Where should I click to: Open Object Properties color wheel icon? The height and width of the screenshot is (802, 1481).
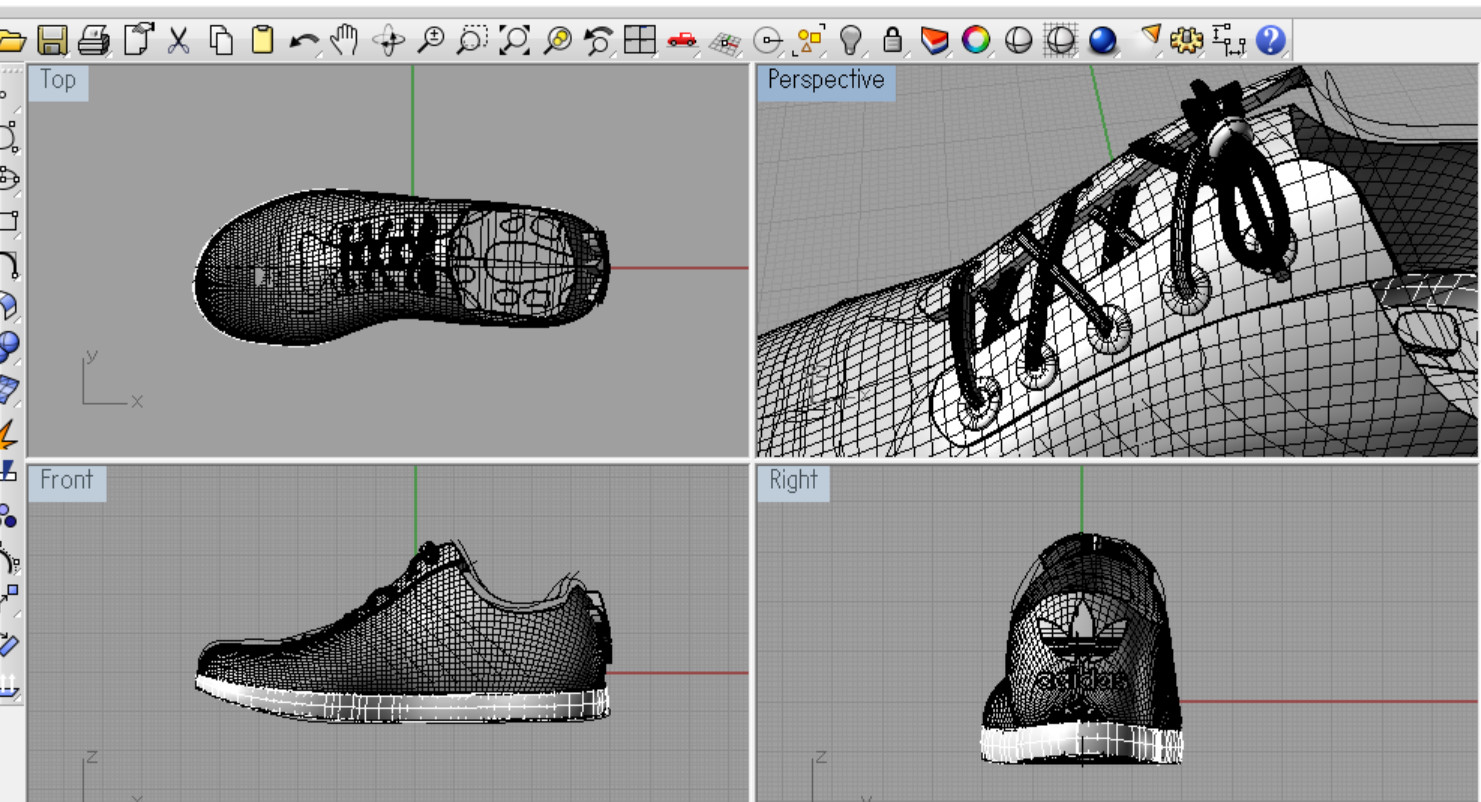point(976,40)
